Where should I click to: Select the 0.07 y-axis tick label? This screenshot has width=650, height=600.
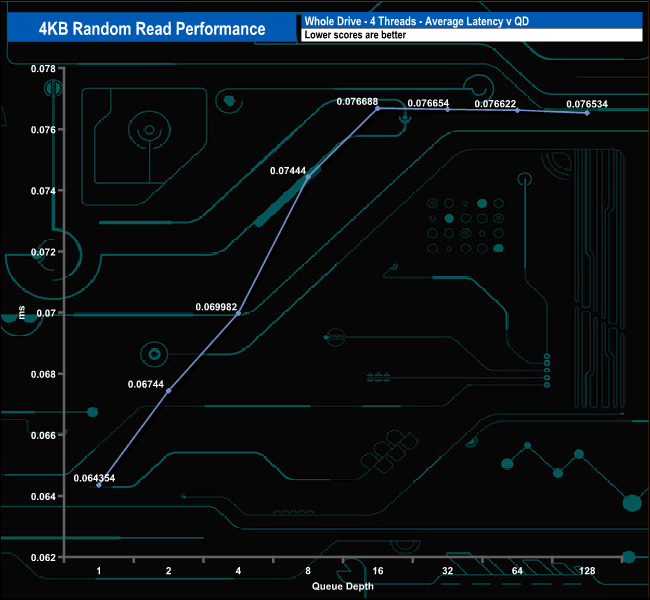46,313
